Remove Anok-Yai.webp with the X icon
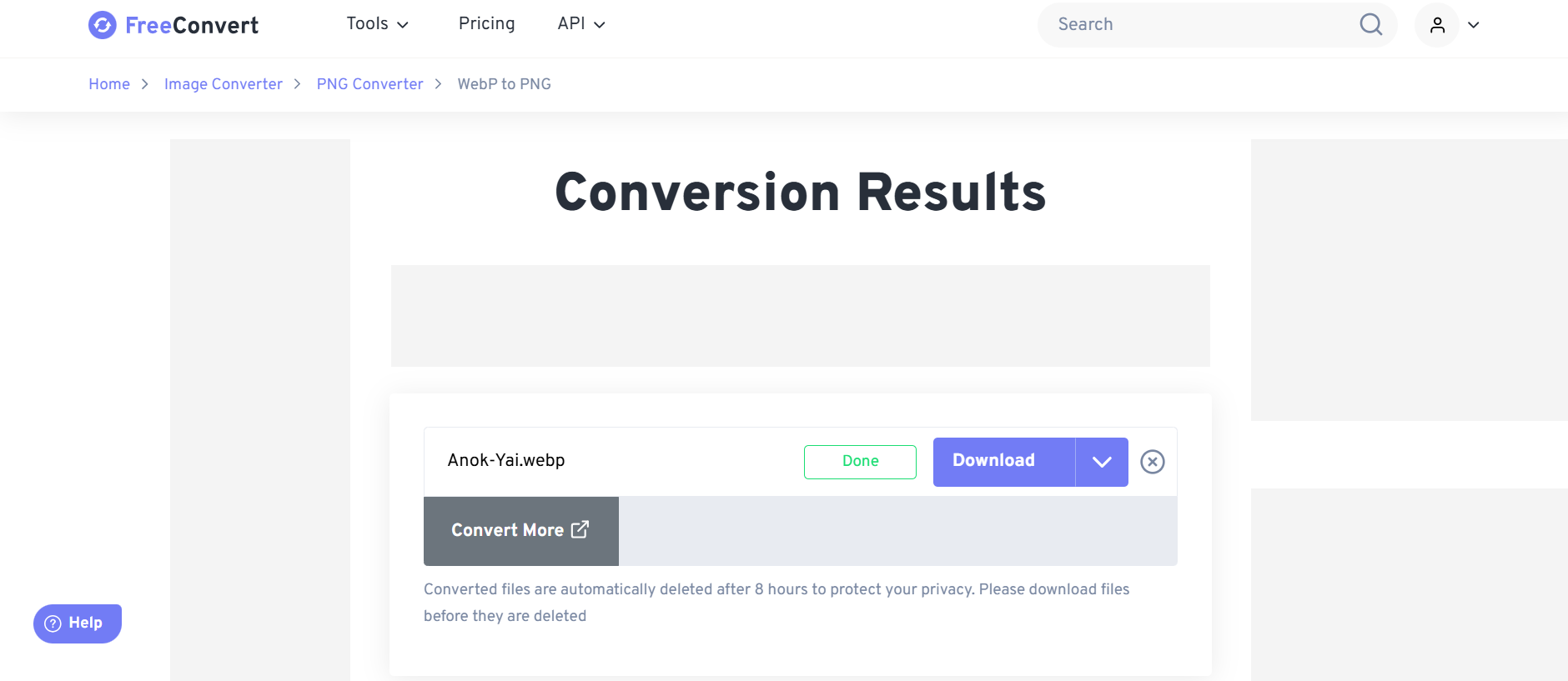1568x681 pixels. point(1152,462)
